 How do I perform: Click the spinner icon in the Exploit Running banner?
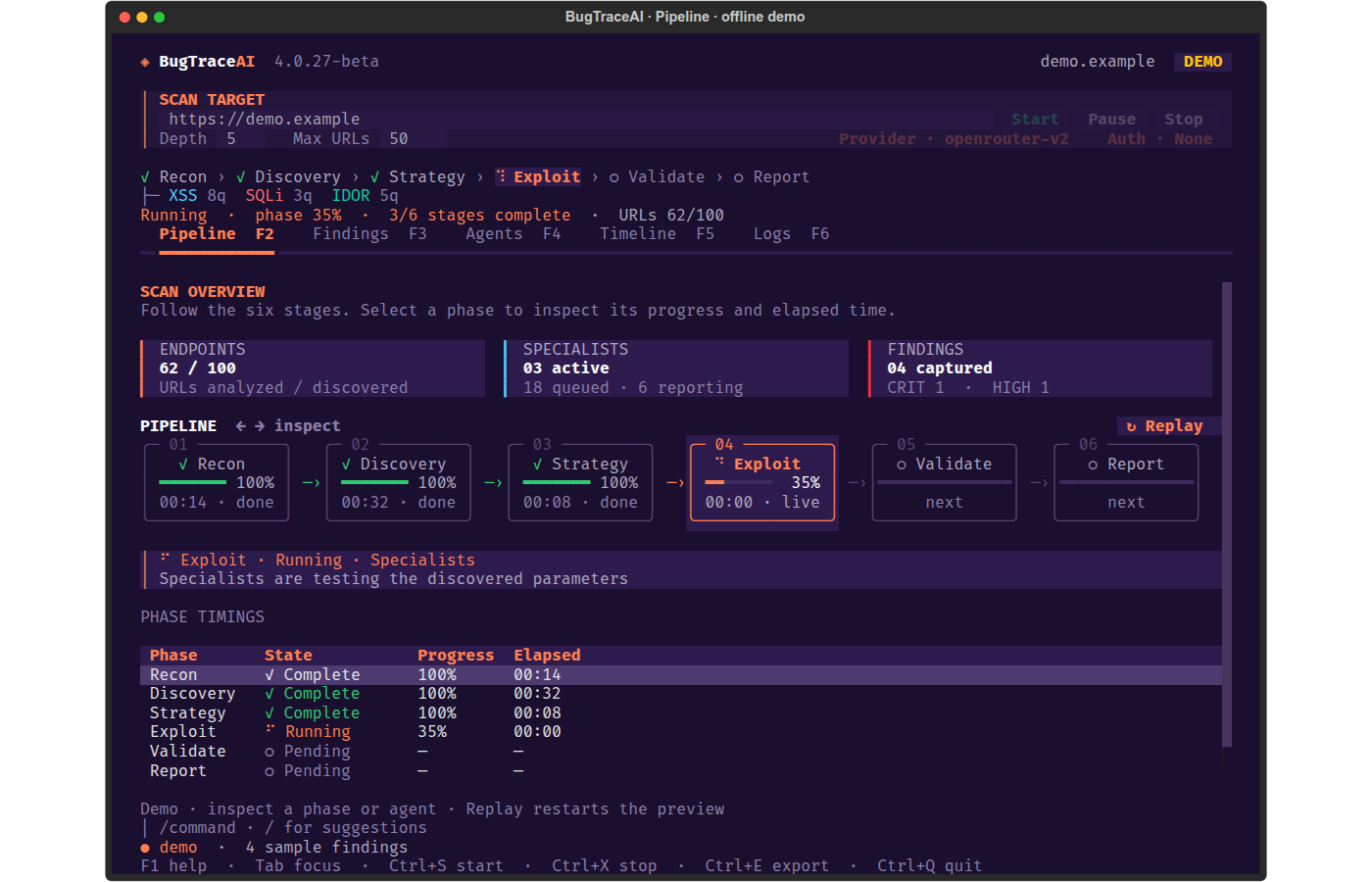[165, 558]
